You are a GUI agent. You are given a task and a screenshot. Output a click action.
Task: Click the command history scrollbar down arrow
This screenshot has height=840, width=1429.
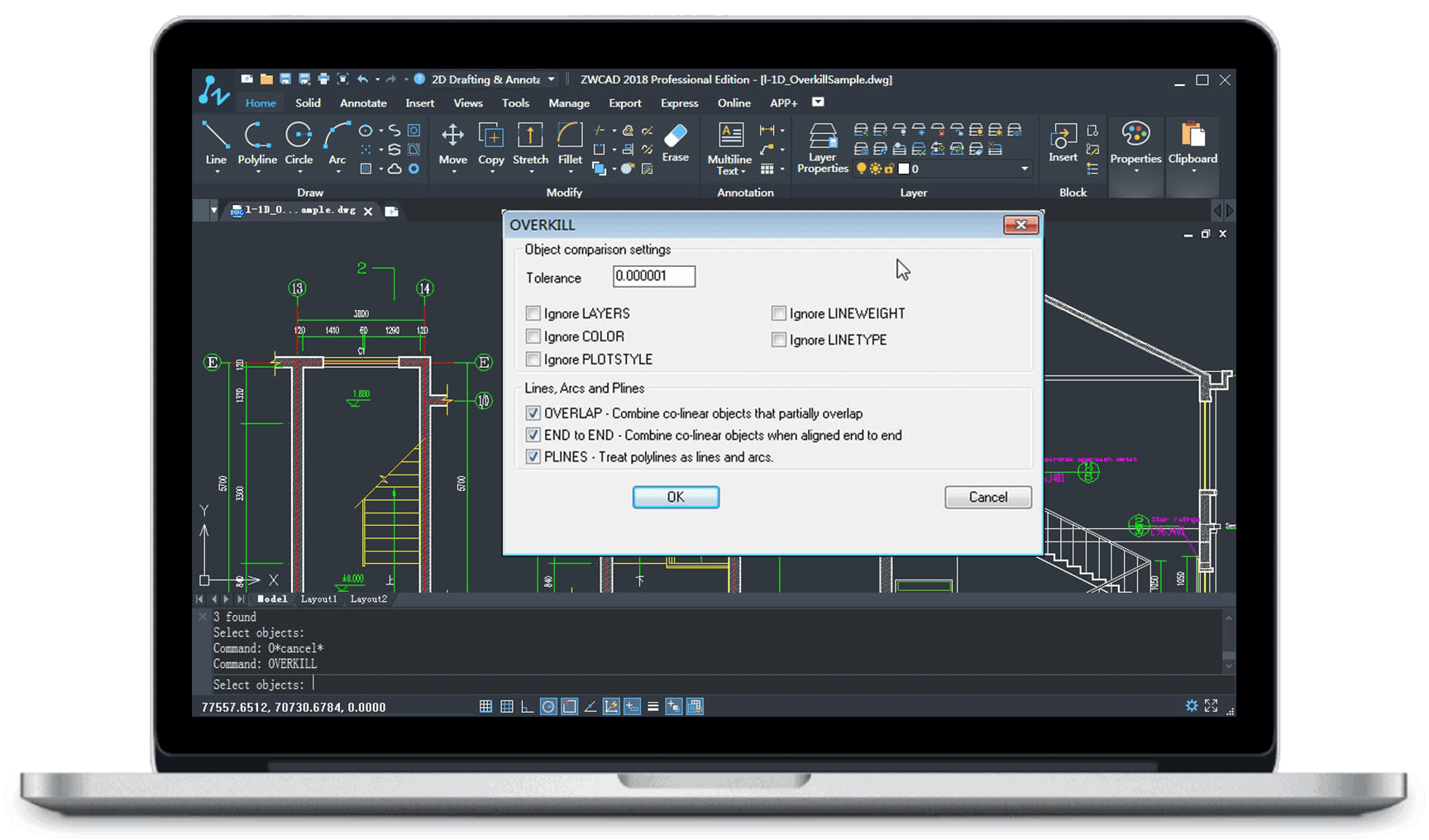point(1228,666)
